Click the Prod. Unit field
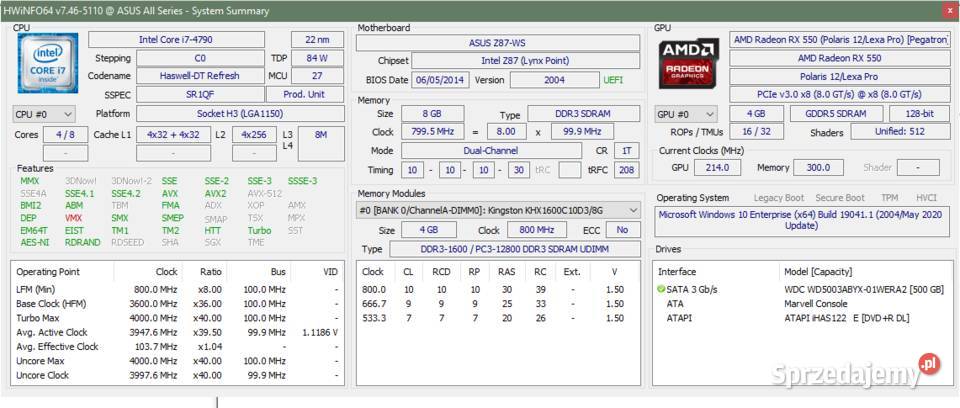The image size is (960, 408). [304, 94]
